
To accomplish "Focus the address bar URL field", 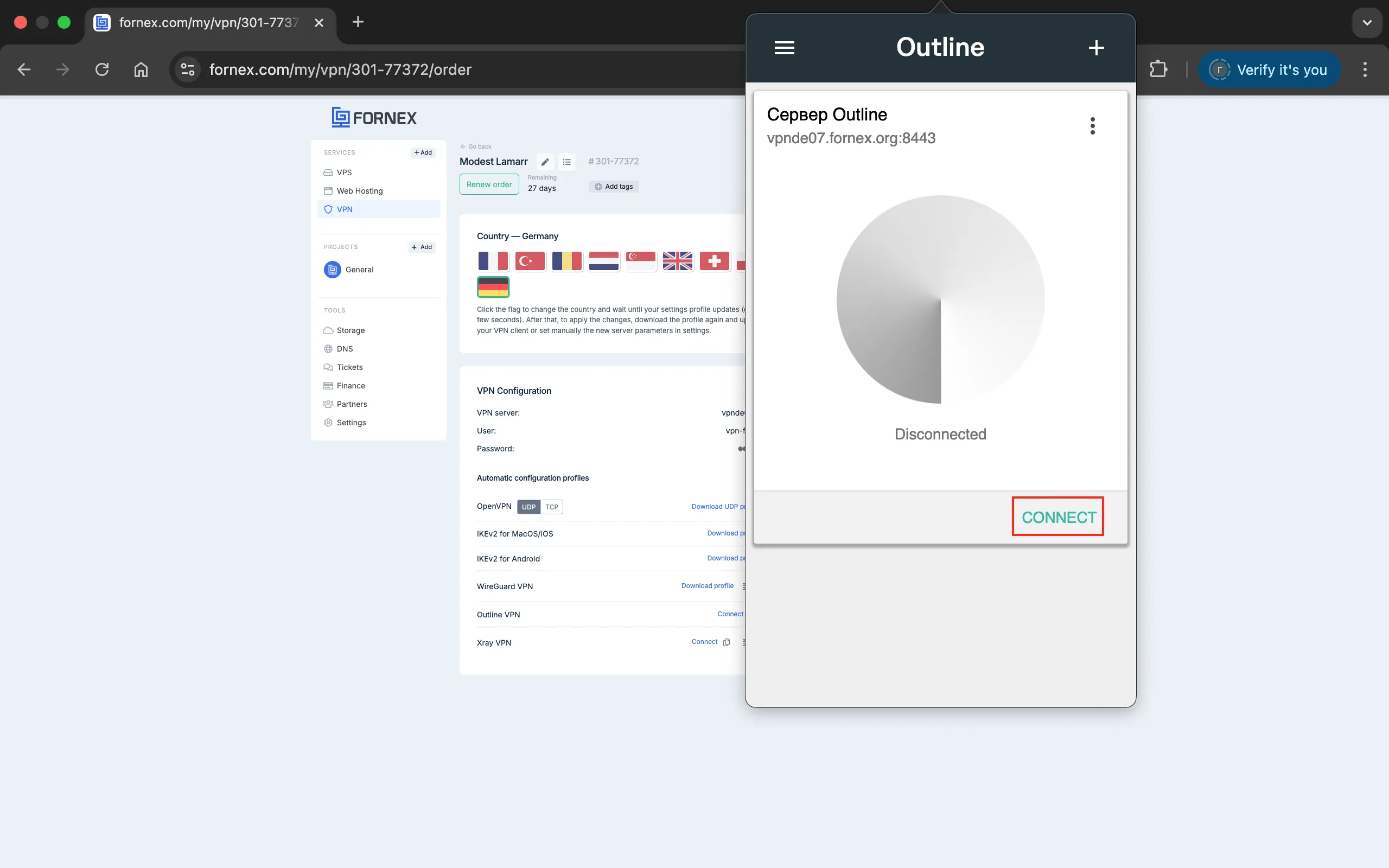I will [340, 69].
